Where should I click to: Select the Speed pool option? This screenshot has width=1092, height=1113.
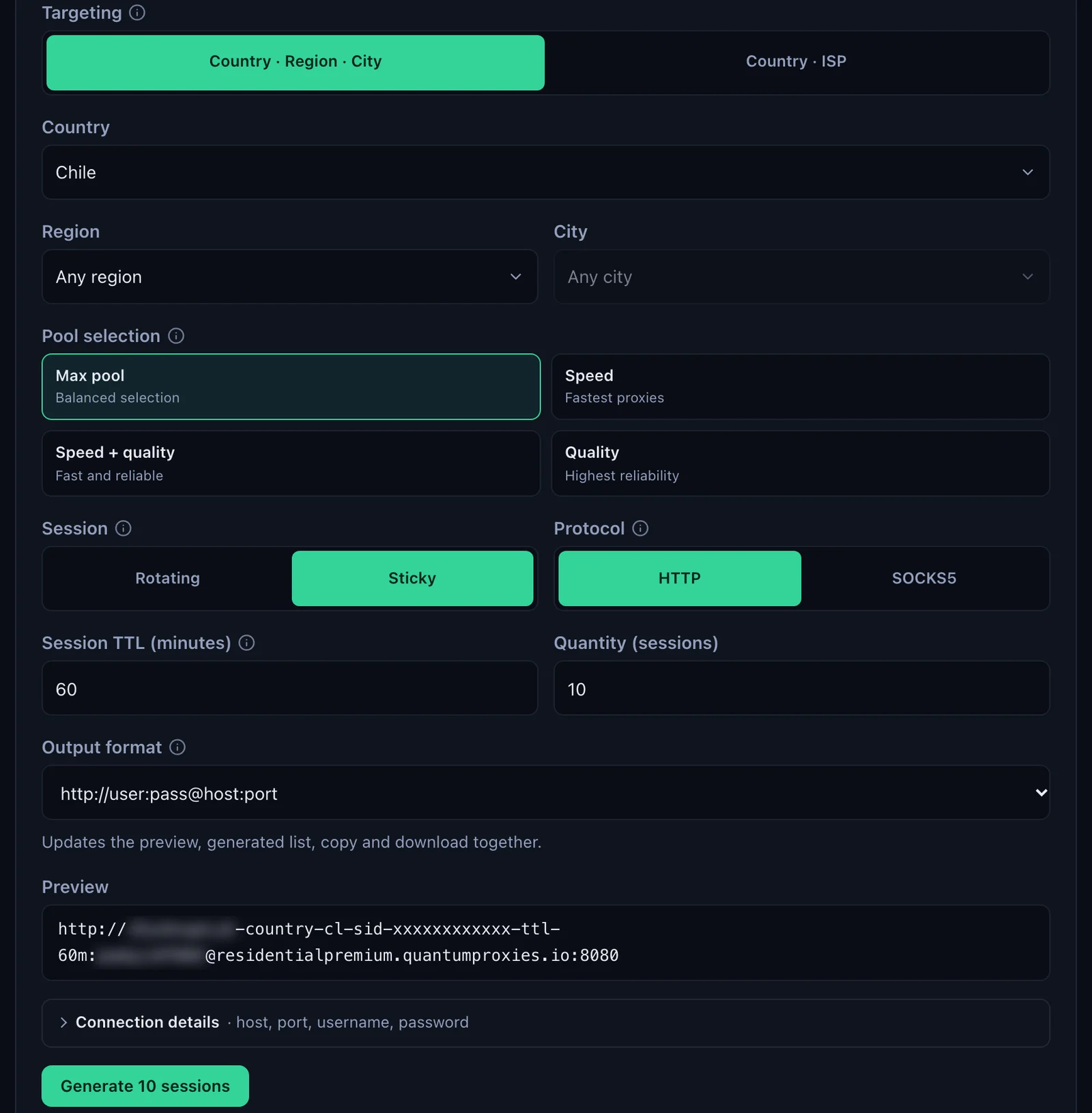pos(800,386)
